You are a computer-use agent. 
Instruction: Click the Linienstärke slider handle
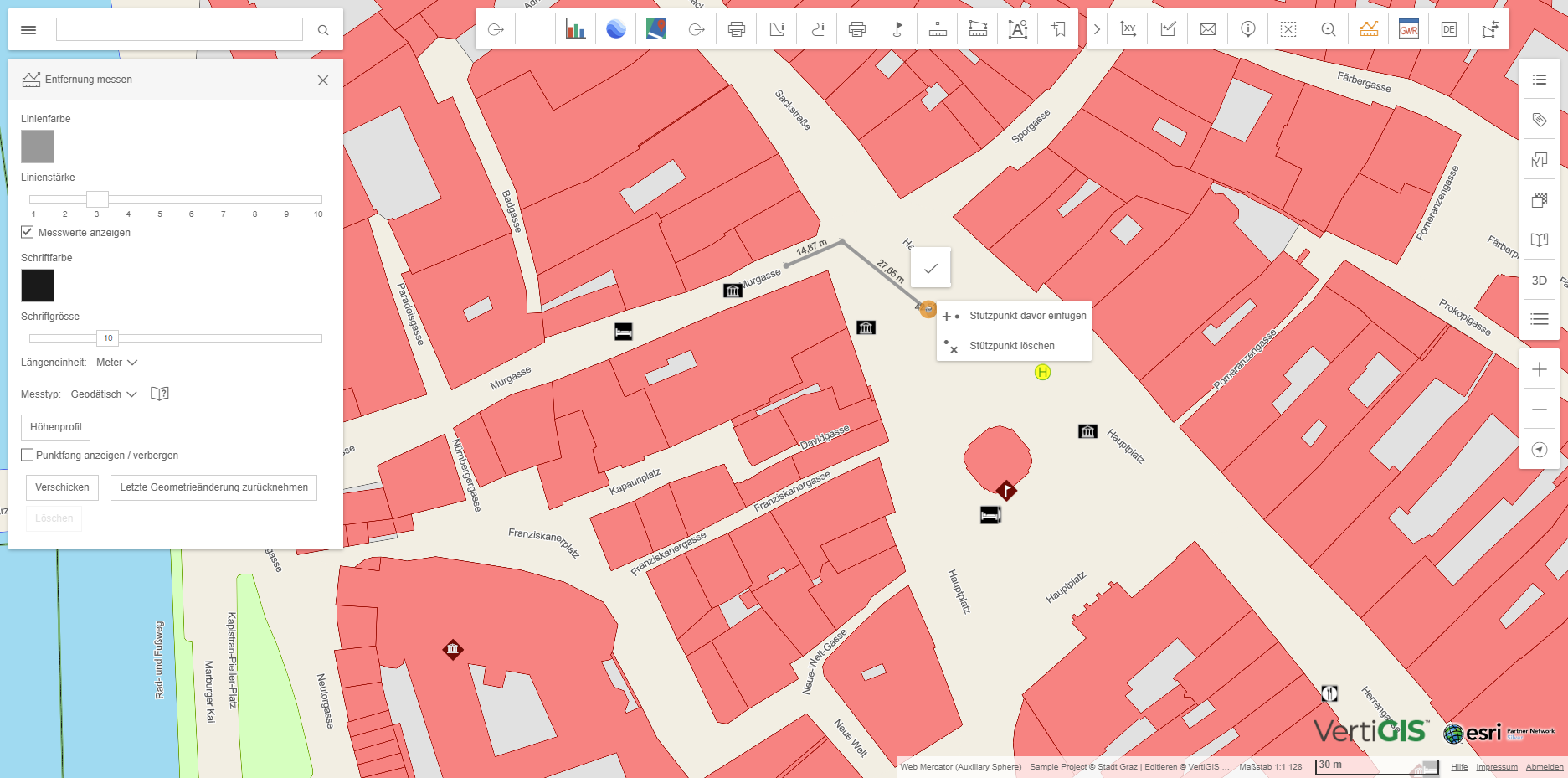tap(97, 199)
